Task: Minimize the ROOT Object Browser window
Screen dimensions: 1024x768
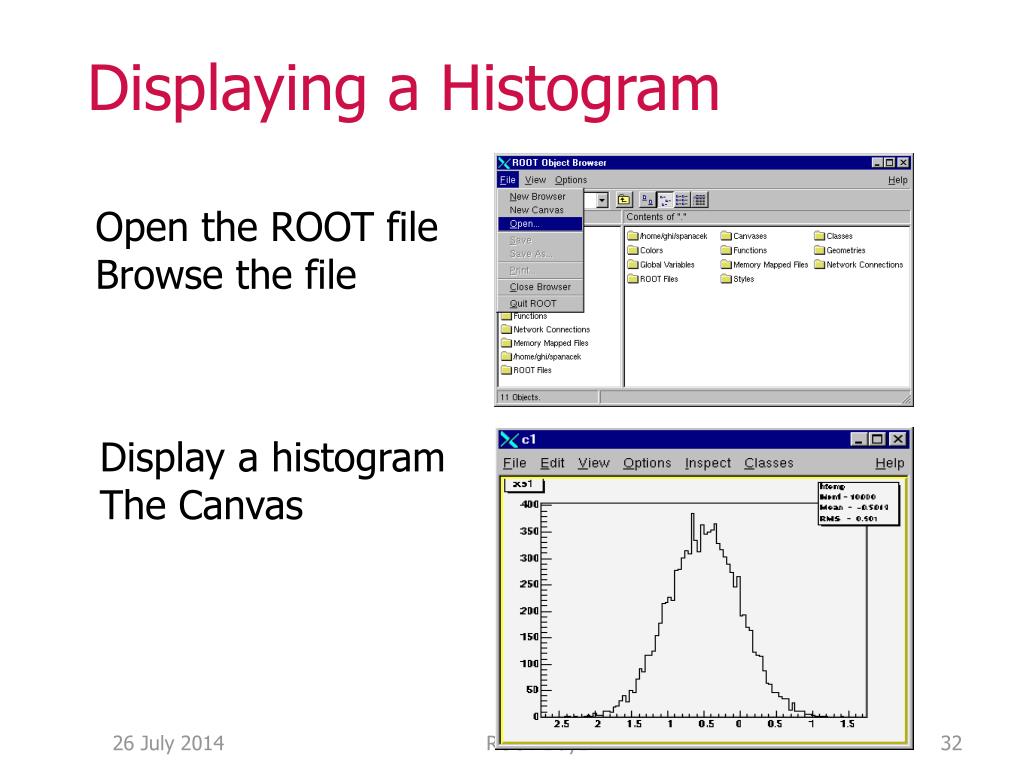Action: (x=878, y=163)
